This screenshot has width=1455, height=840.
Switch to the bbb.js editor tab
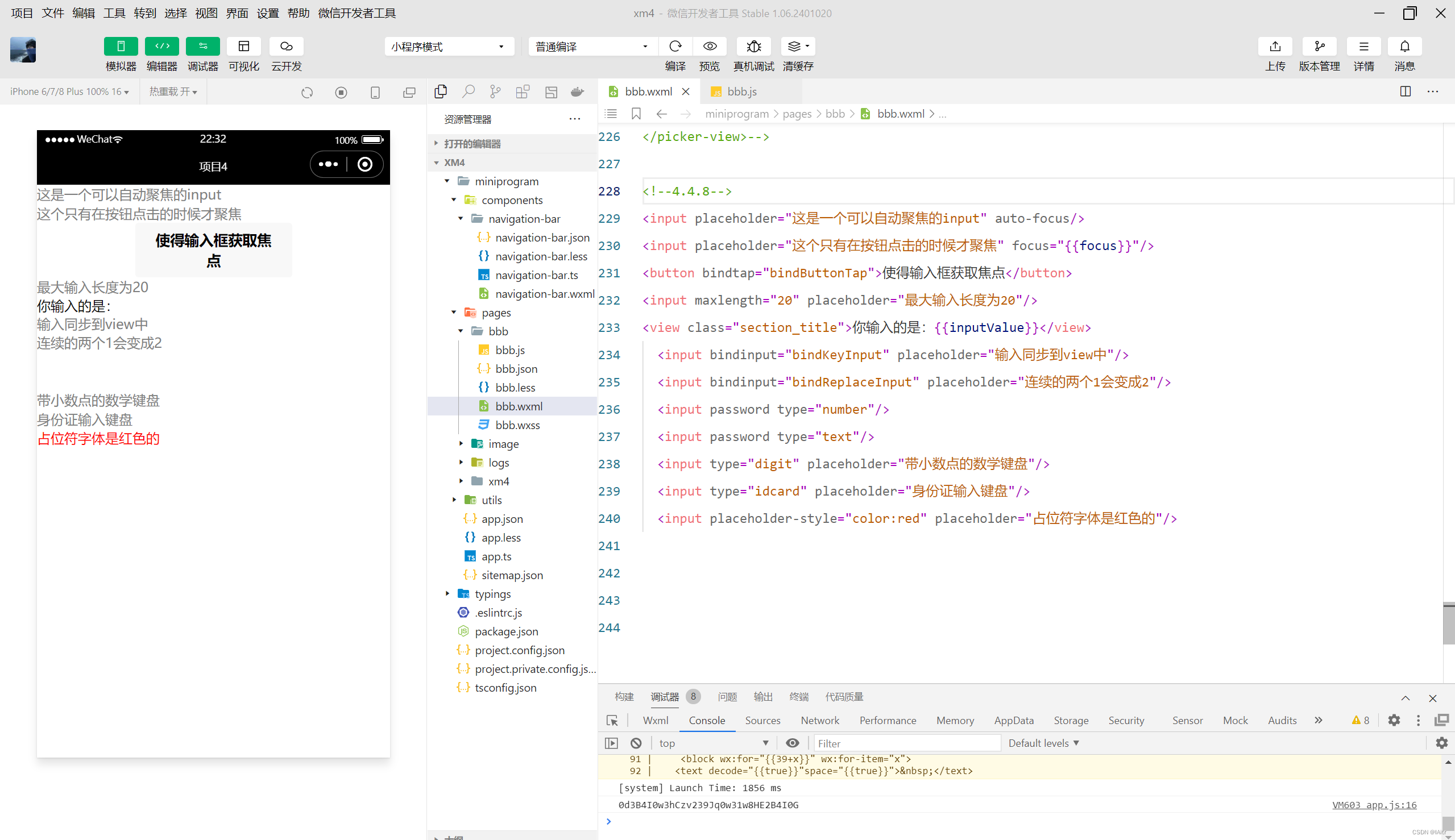tap(741, 92)
